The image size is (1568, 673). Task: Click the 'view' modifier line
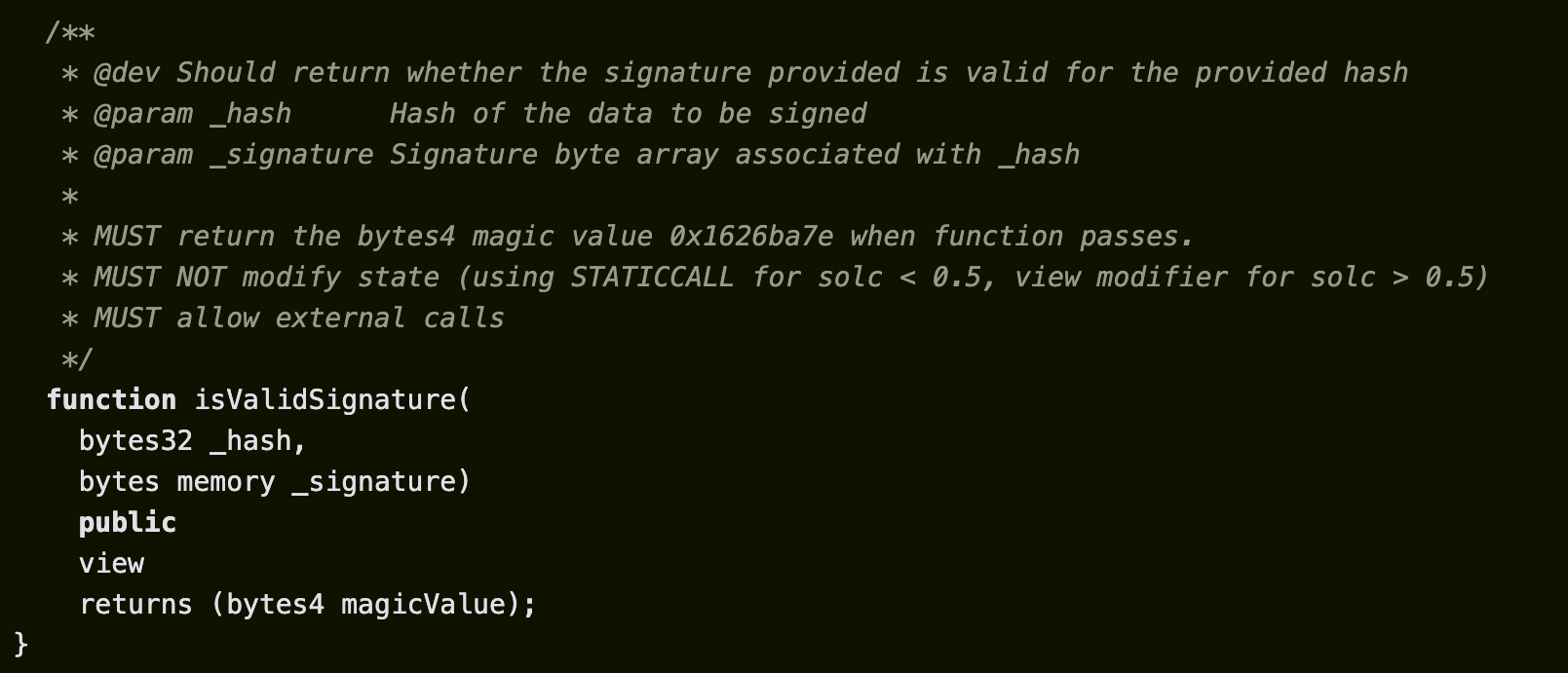point(111,564)
